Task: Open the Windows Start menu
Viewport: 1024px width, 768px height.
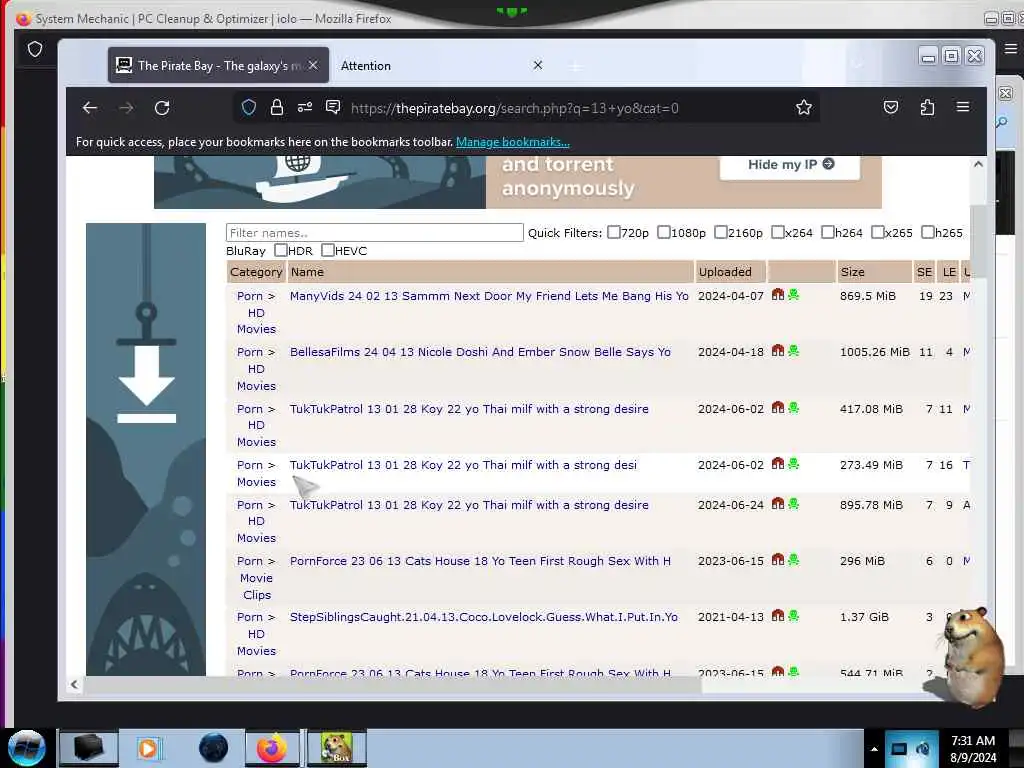Action: click(x=27, y=748)
